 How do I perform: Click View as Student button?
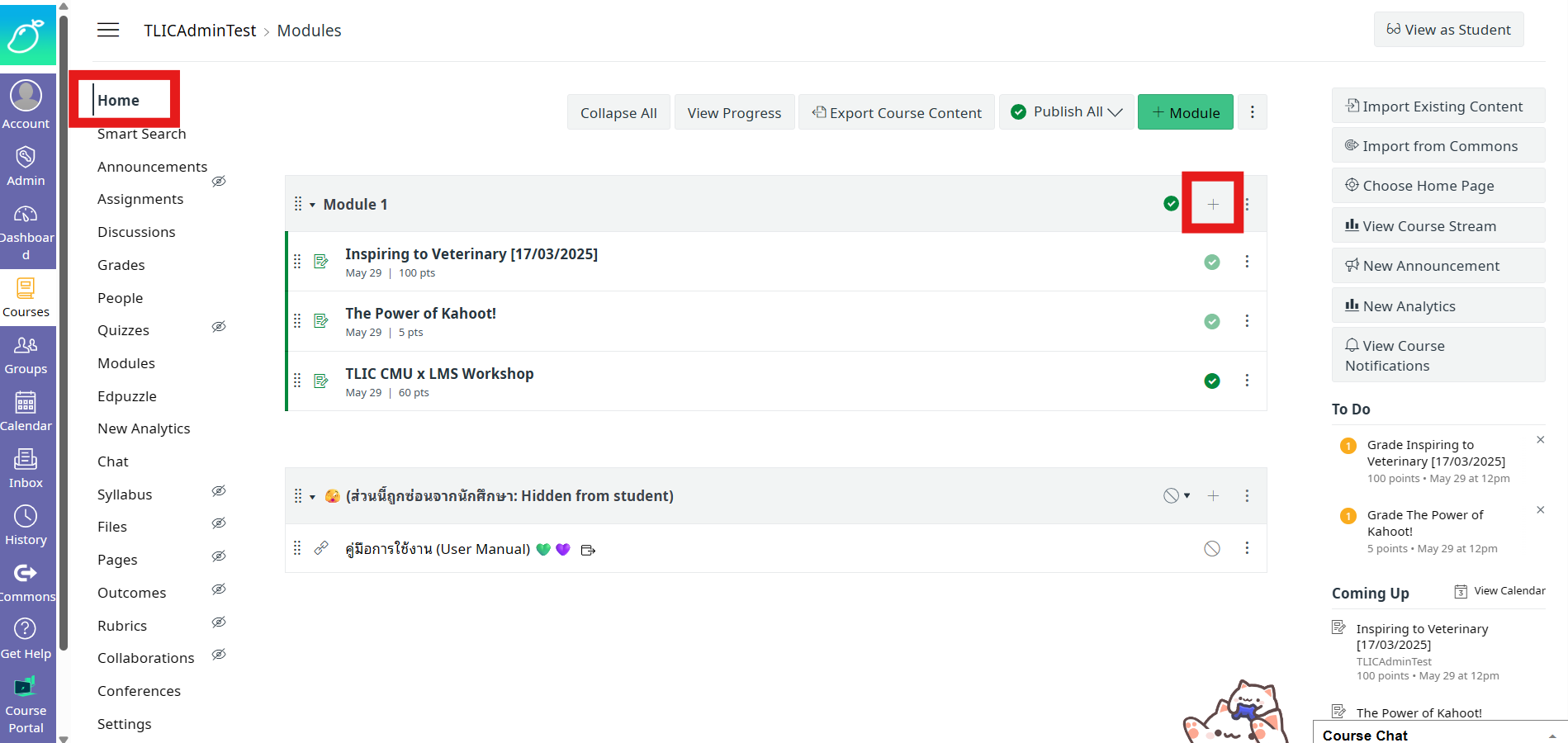[1448, 30]
